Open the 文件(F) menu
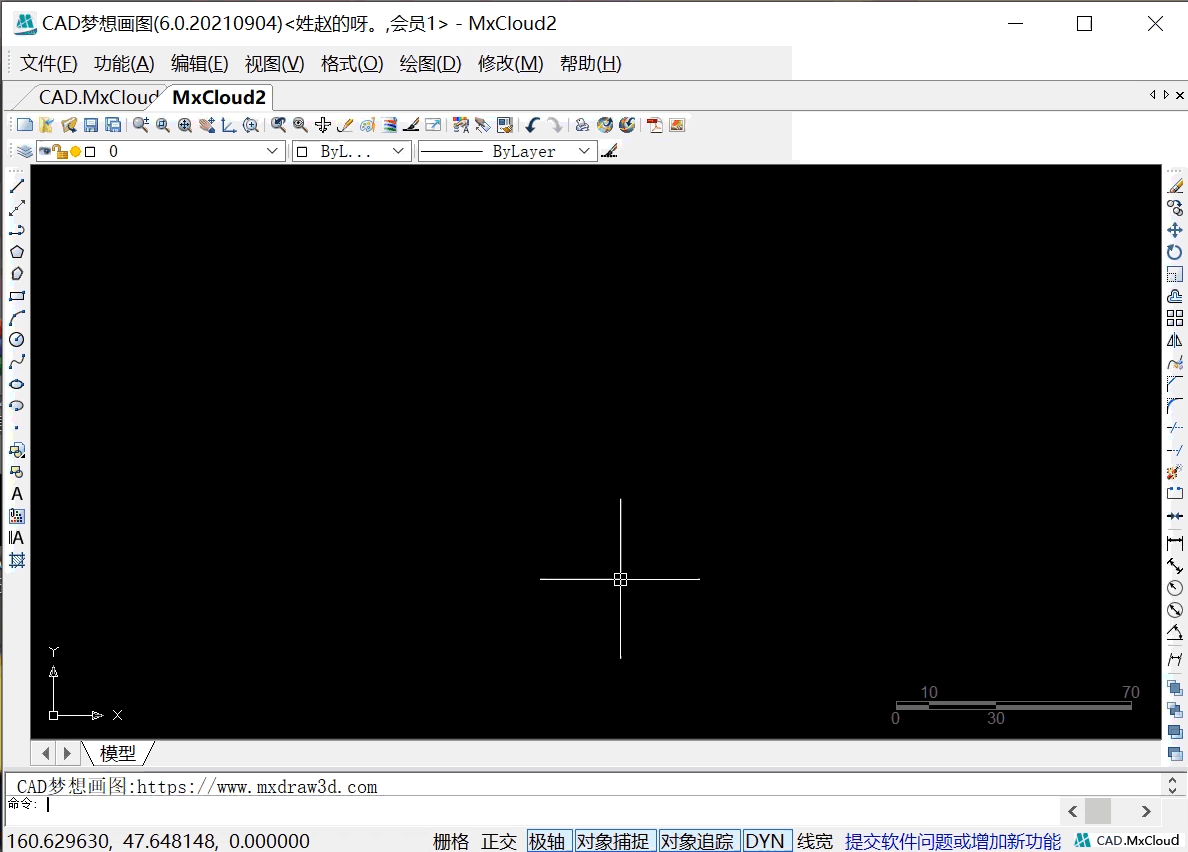The width and height of the screenshot is (1188, 852). coord(48,64)
